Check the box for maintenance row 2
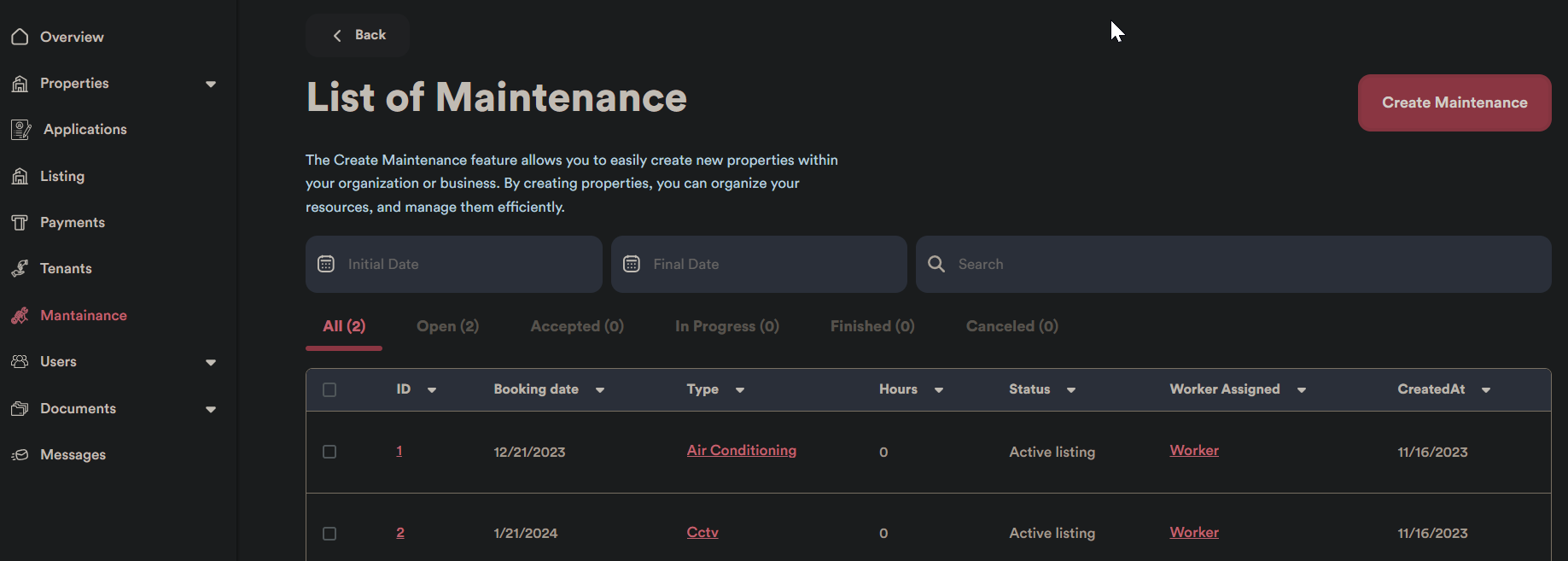The image size is (1568, 561). click(x=329, y=534)
